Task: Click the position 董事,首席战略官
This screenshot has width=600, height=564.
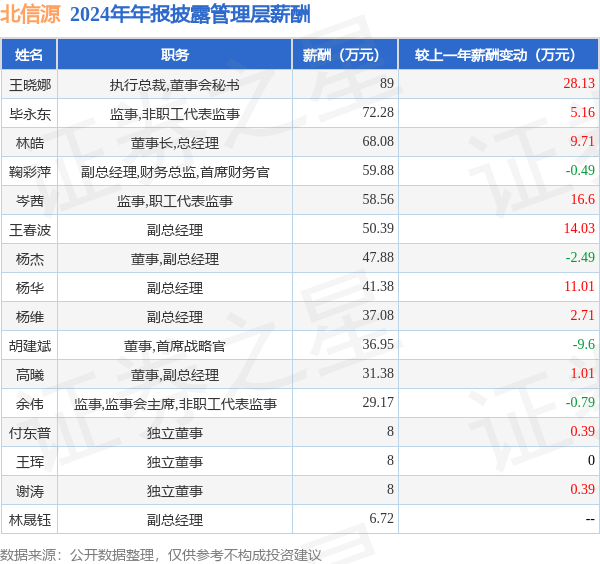Action: [x=174, y=346]
